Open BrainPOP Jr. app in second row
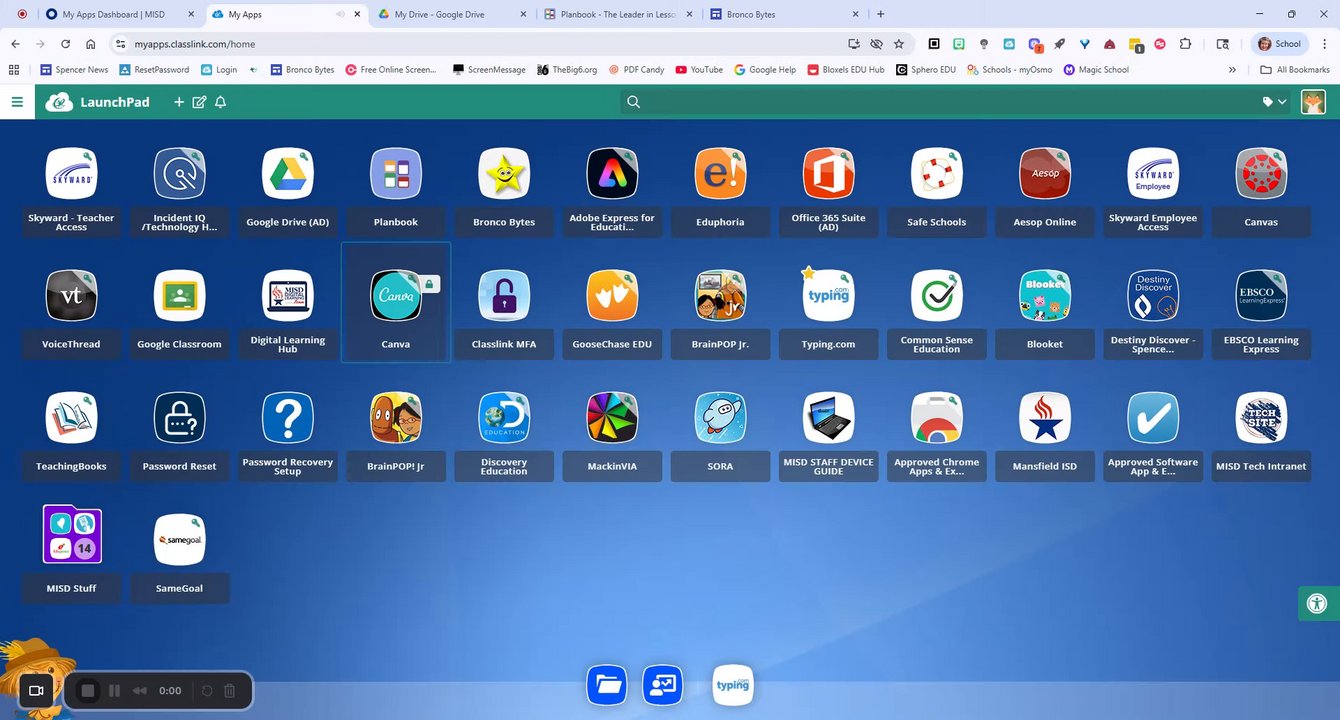Screen dimensions: 1340x720 pos(720,296)
